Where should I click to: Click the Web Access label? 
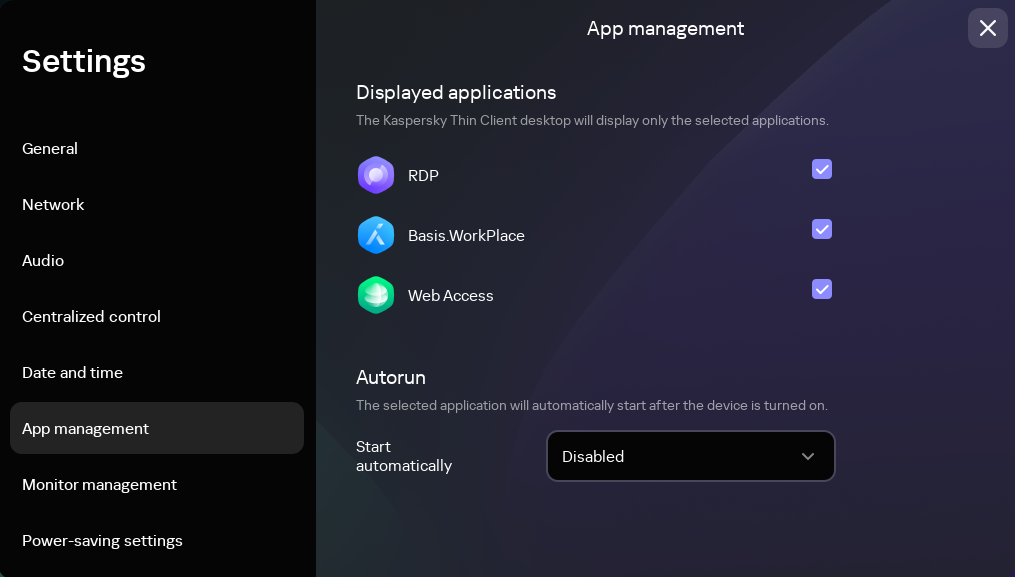pos(451,295)
